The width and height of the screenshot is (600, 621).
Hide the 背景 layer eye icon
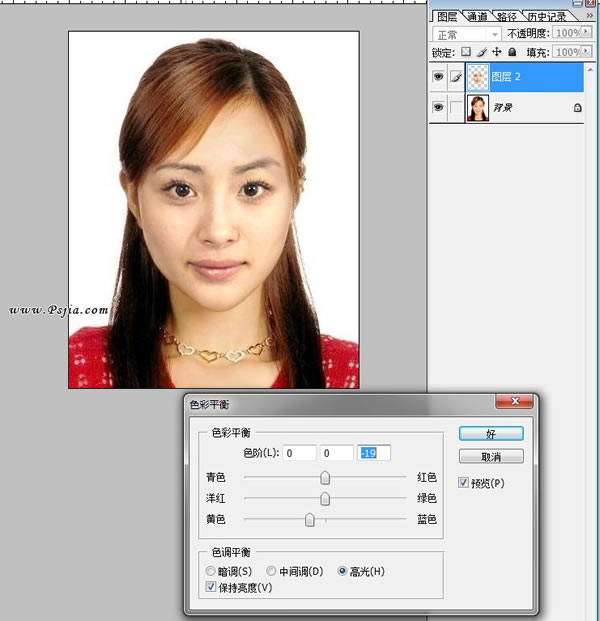tap(438, 107)
